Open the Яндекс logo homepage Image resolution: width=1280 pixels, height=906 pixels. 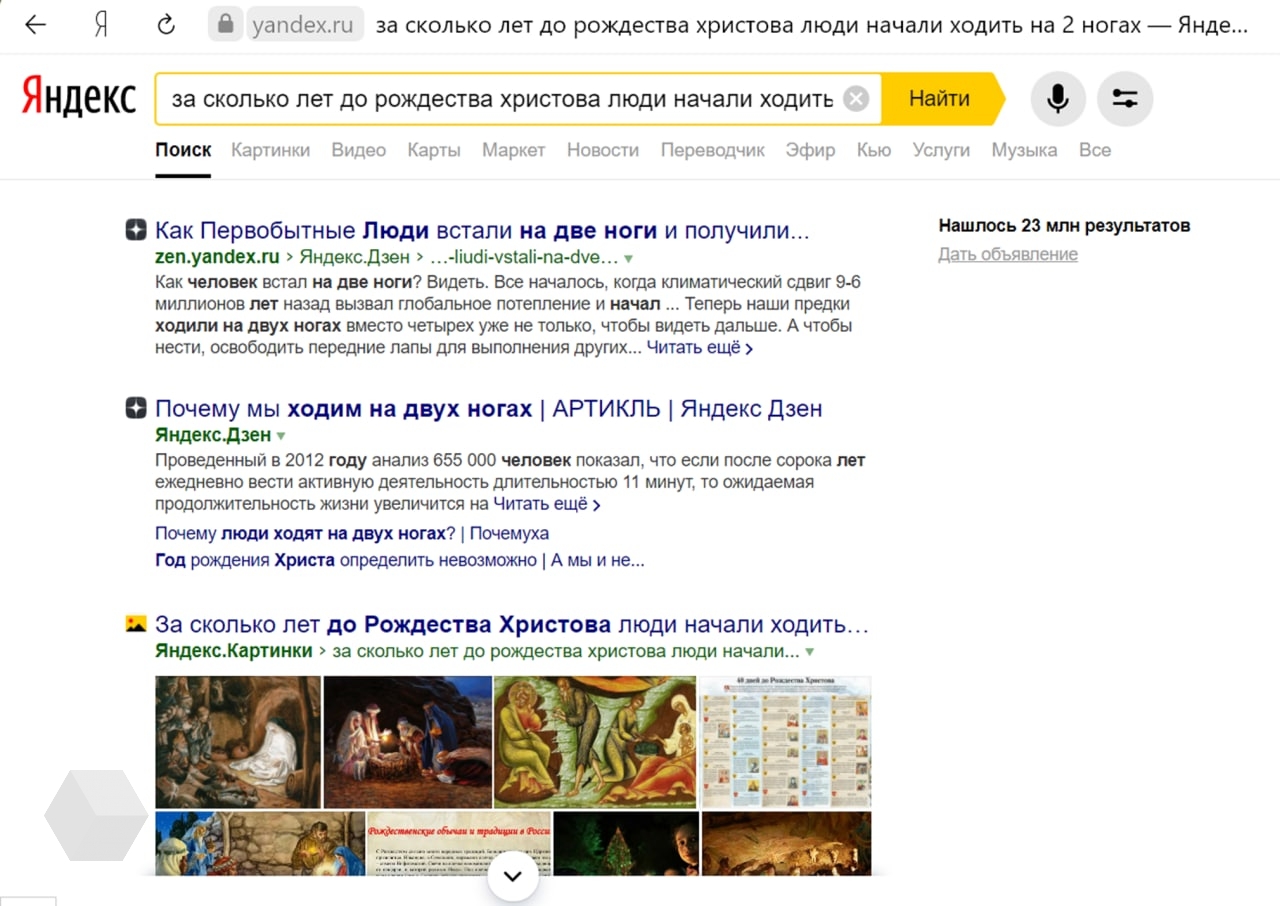(79, 99)
